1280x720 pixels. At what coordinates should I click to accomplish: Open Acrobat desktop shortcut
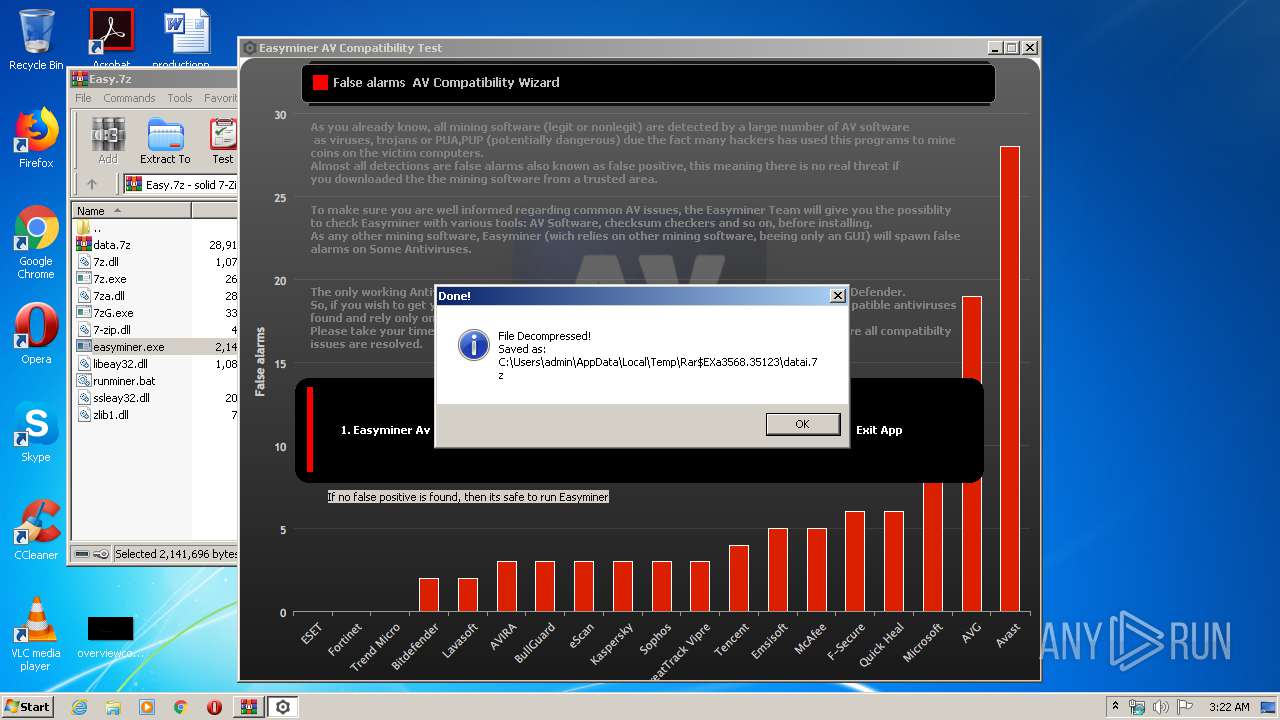pos(111,40)
